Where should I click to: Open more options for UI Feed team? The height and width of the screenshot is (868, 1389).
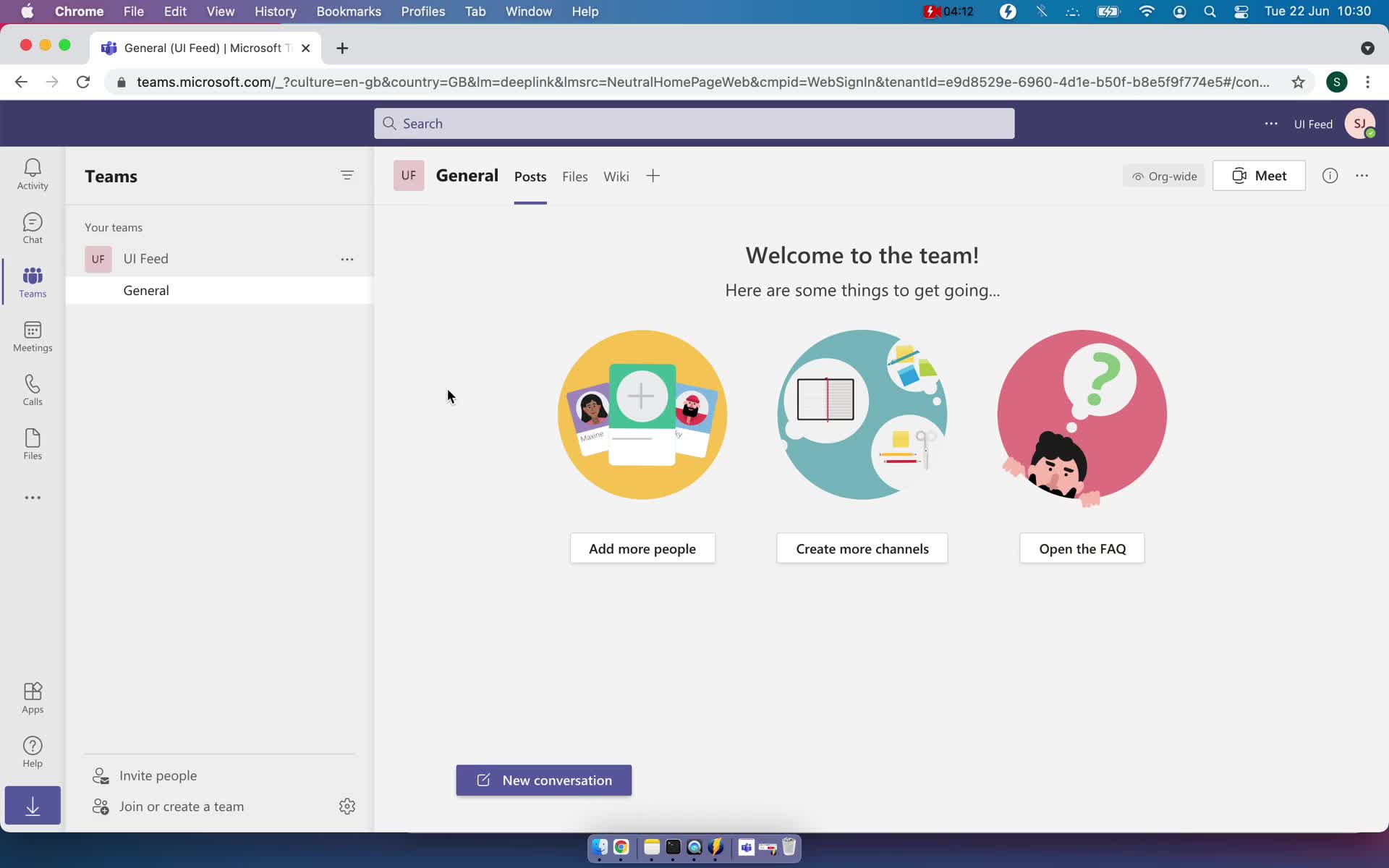pos(347,259)
